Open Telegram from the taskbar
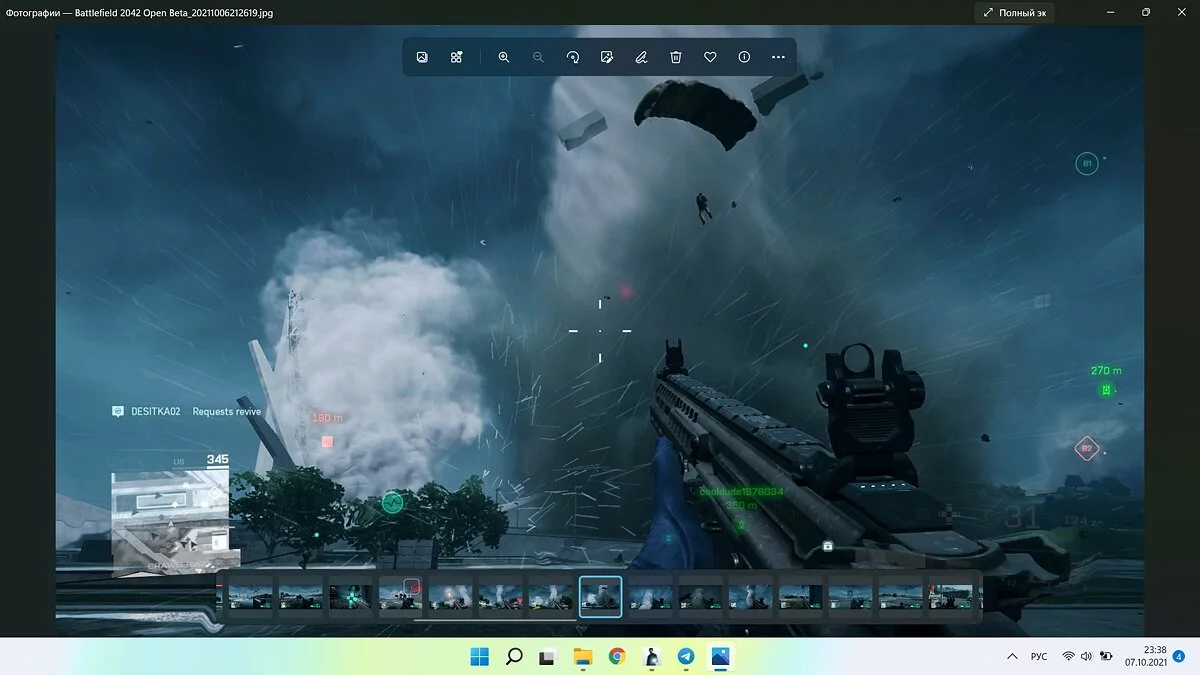The image size is (1200, 675). point(685,657)
